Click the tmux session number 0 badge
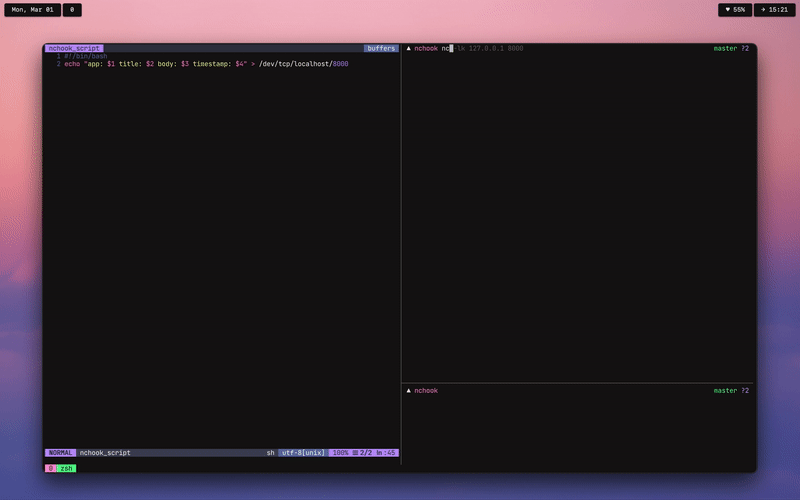Screen dimensions: 800x500 tap(51, 468)
